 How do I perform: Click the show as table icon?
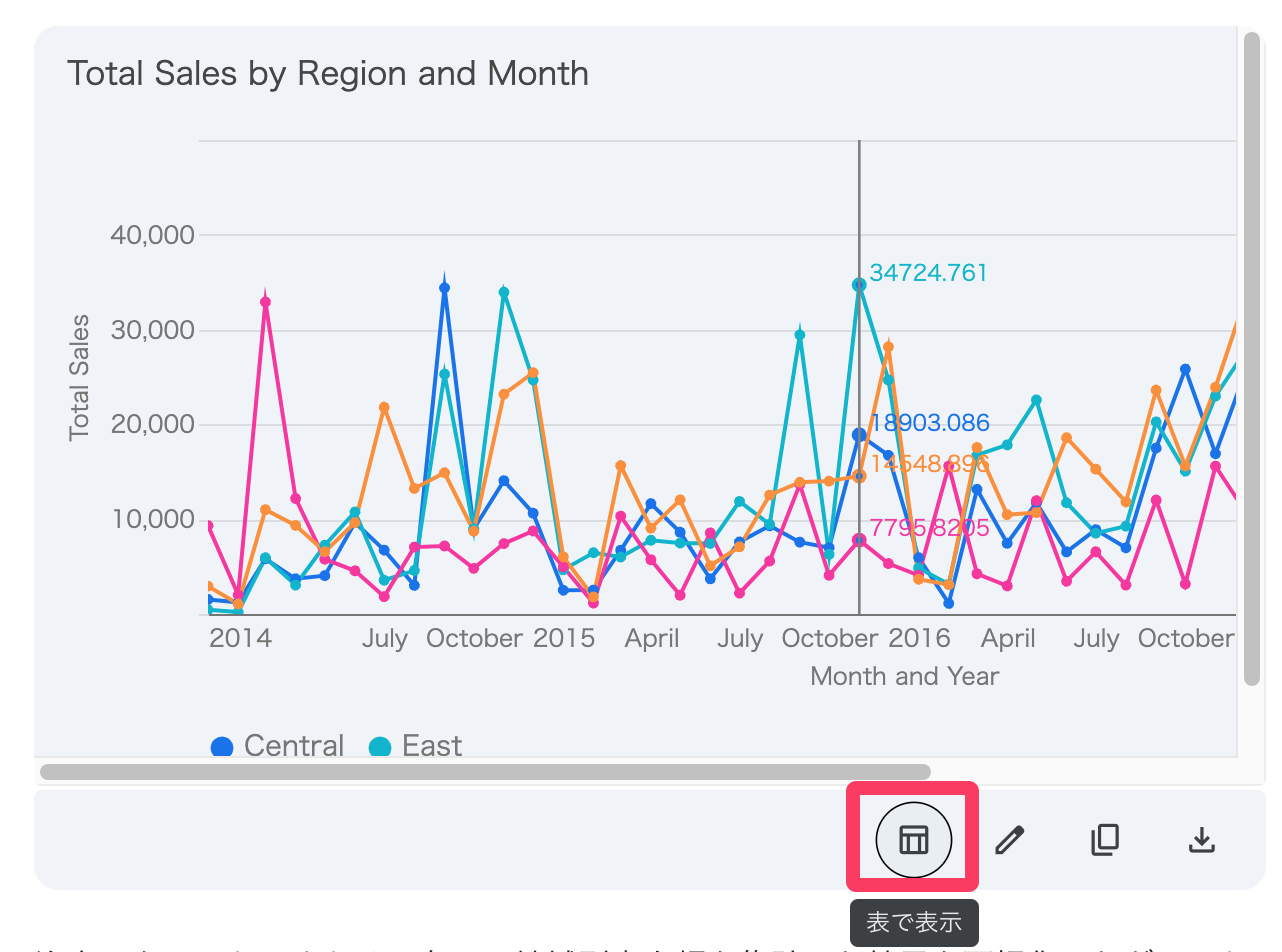tap(913, 840)
